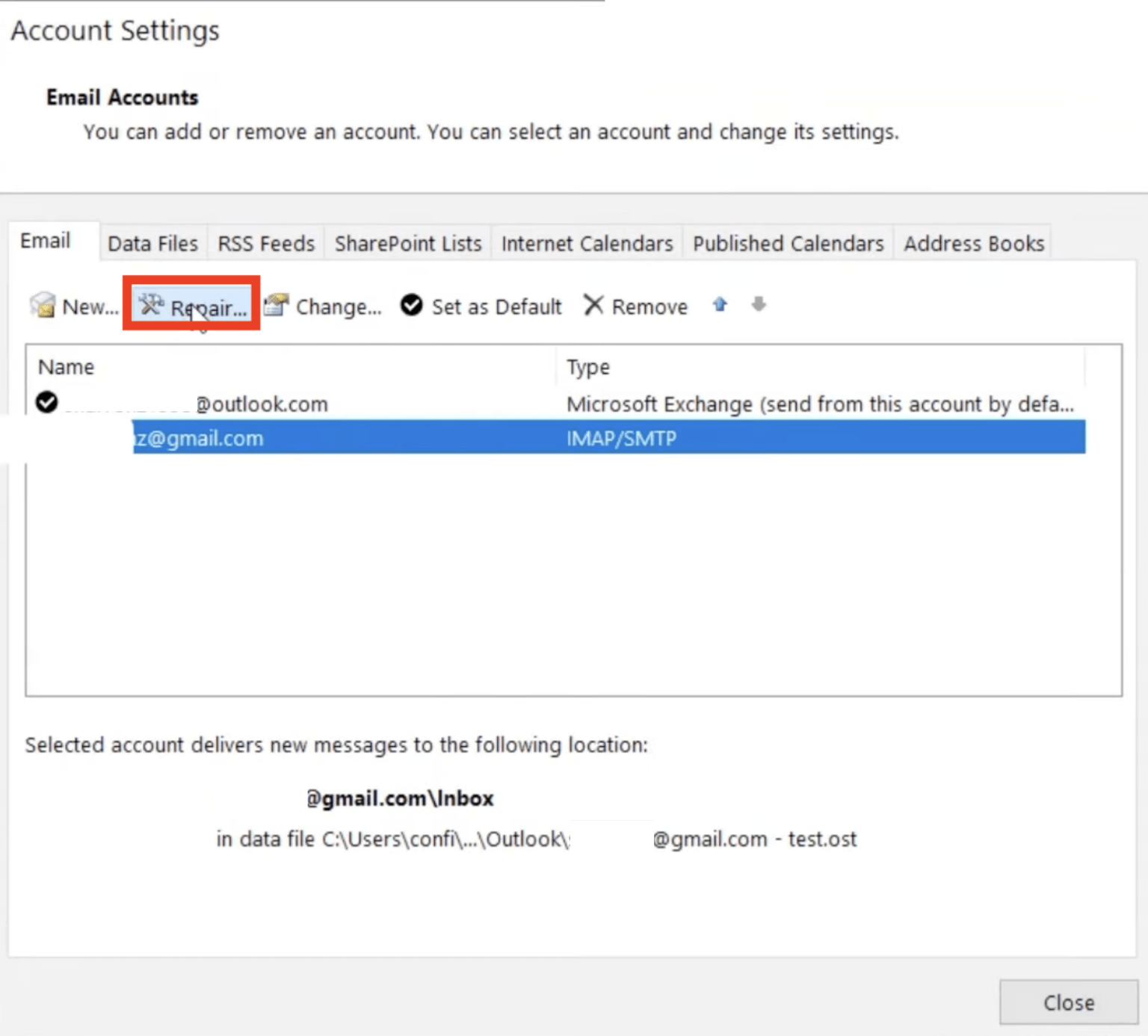Click the move account up arrow icon

[720, 305]
